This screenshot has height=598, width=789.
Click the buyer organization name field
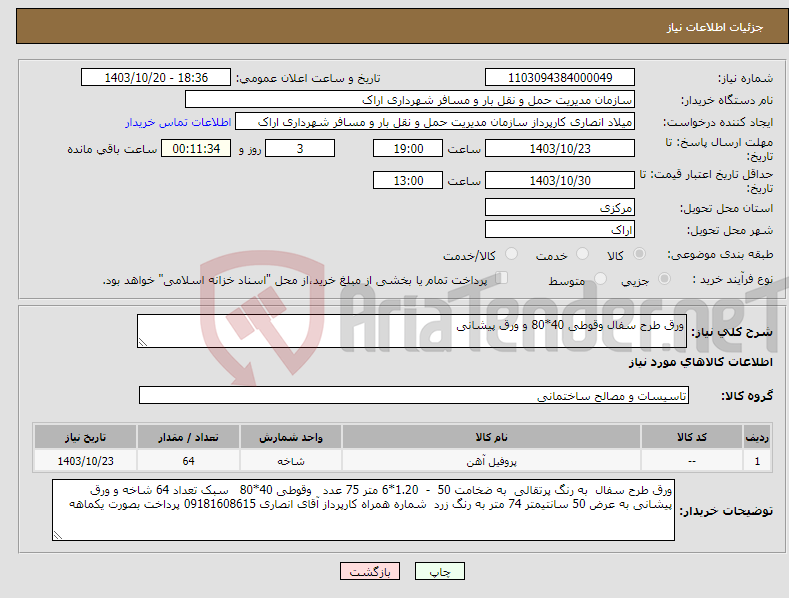tap(410, 100)
